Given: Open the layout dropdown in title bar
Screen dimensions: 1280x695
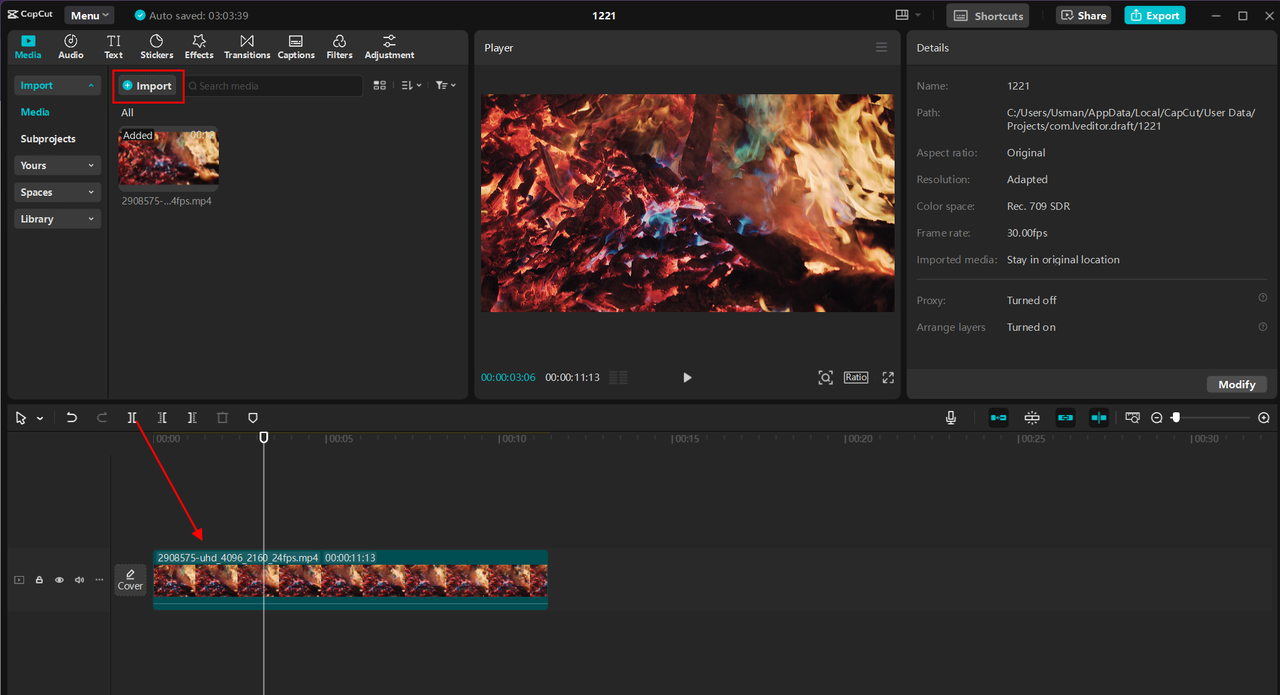Looking at the screenshot, I should 909,15.
